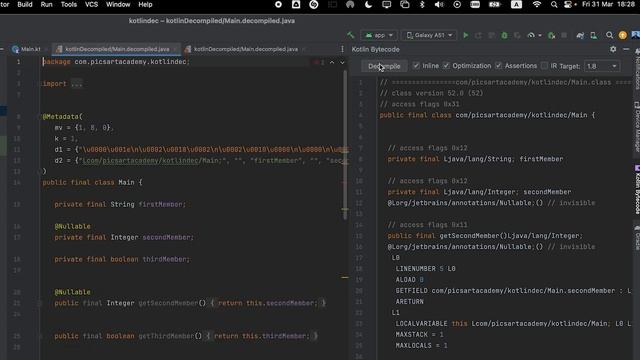
Task: Select the second Main.decompiled.java tab
Action: click(x=246, y=49)
